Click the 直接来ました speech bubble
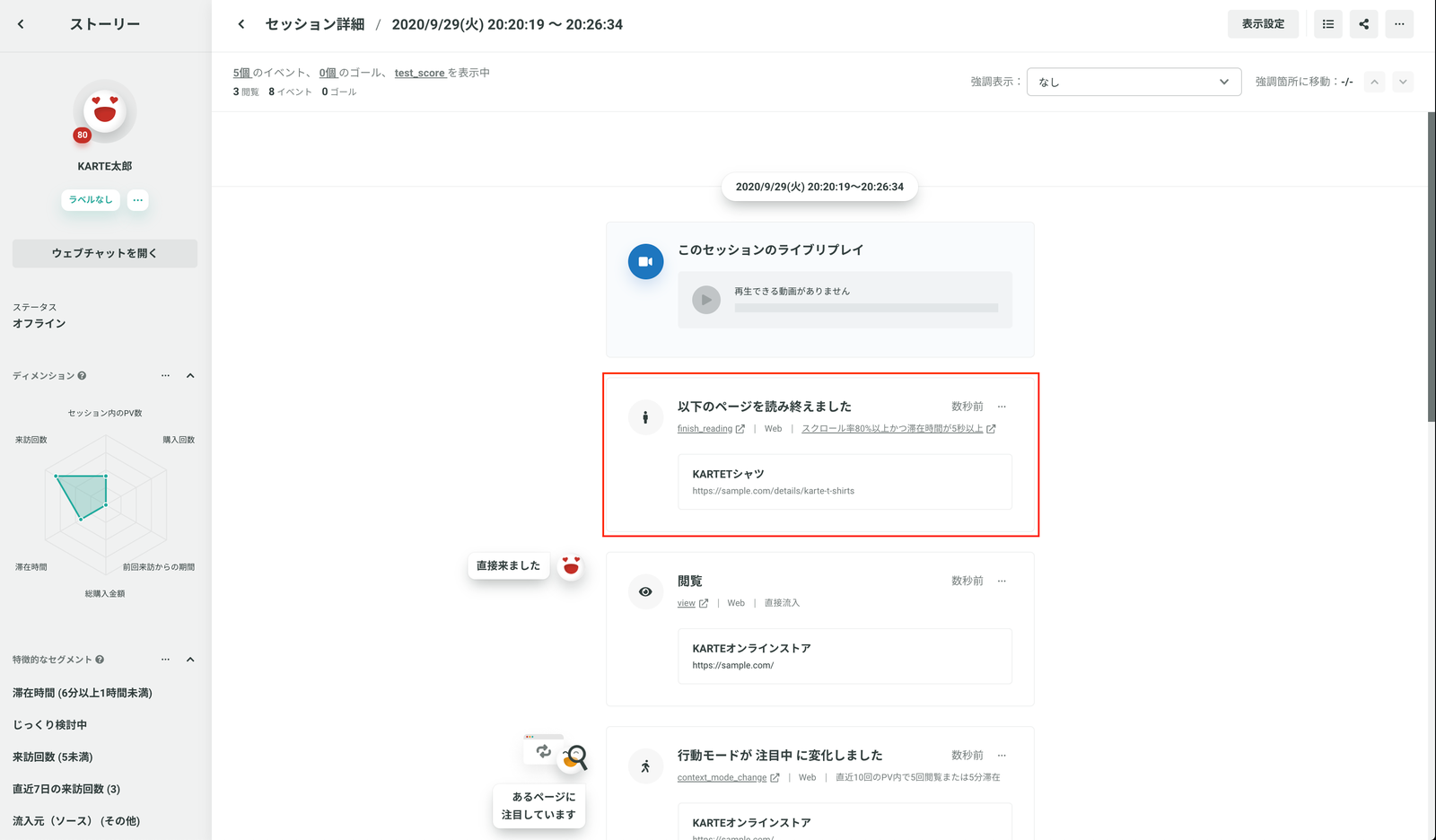Screen dimensions: 1436x840 [508, 565]
